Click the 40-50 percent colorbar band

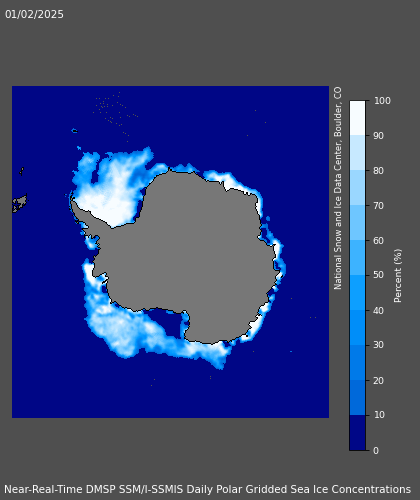pos(357,293)
